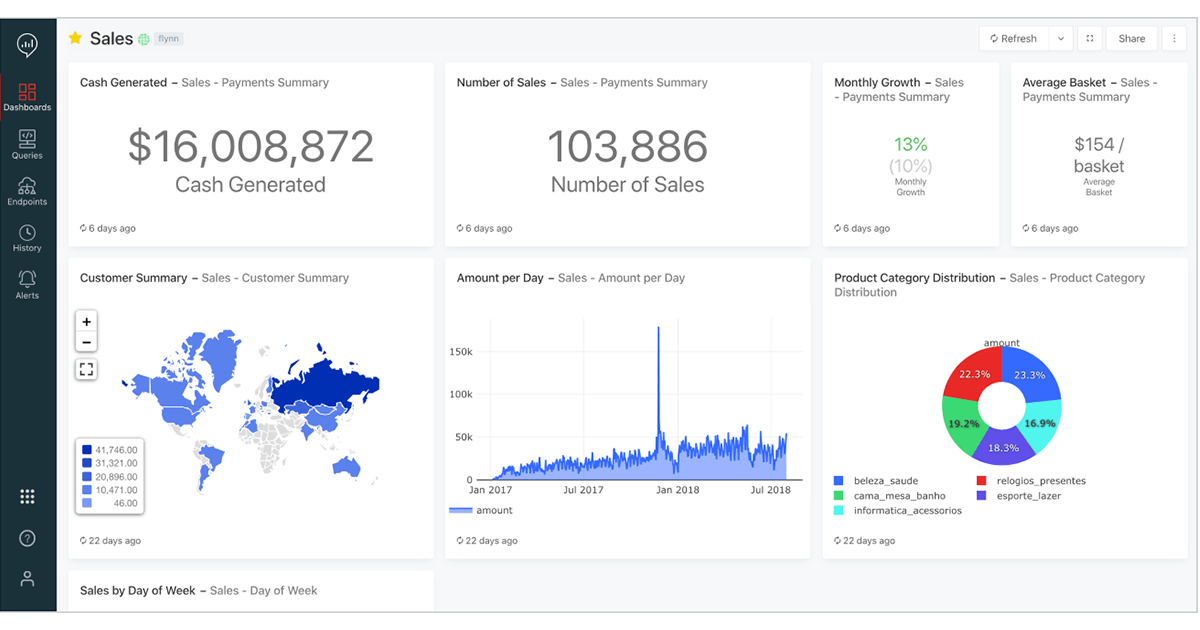Click the flynn tag label

168,39
